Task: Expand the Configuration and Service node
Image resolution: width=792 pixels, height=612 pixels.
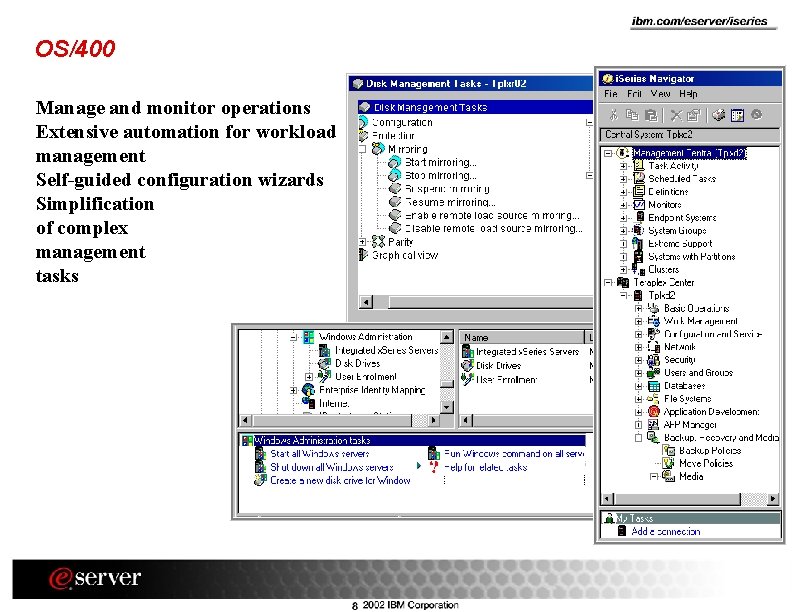Action: [638, 334]
